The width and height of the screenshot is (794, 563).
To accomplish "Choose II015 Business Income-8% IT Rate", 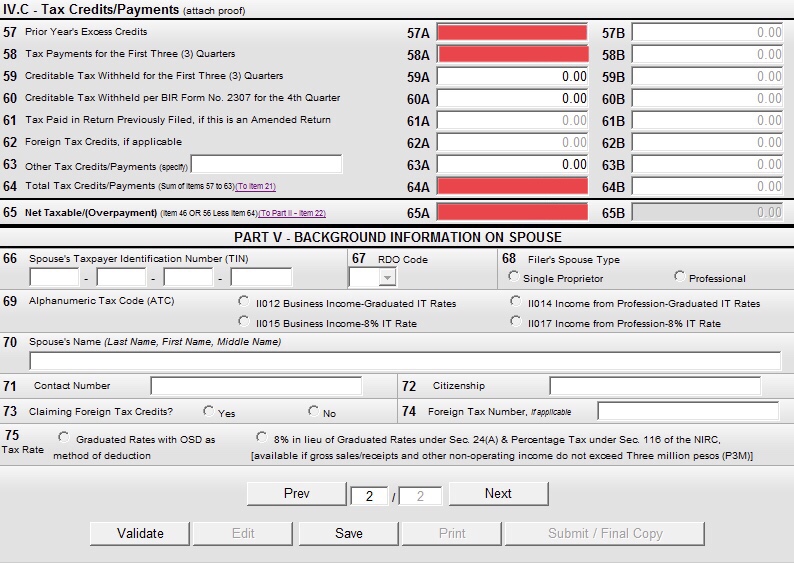I will pyautogui.click(x=244, y=322).
